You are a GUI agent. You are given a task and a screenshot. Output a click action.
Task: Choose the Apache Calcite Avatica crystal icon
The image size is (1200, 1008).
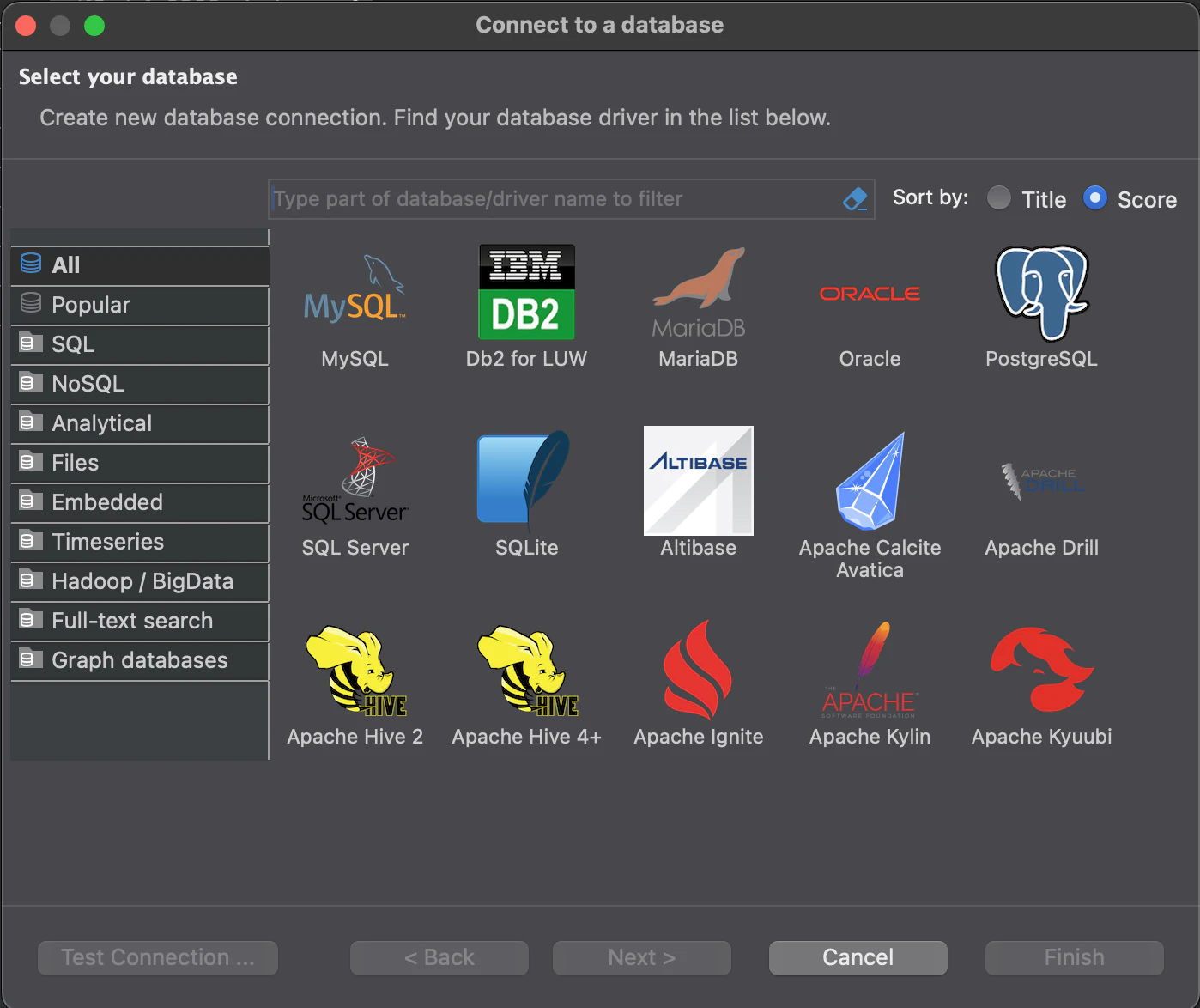point(870,481)
